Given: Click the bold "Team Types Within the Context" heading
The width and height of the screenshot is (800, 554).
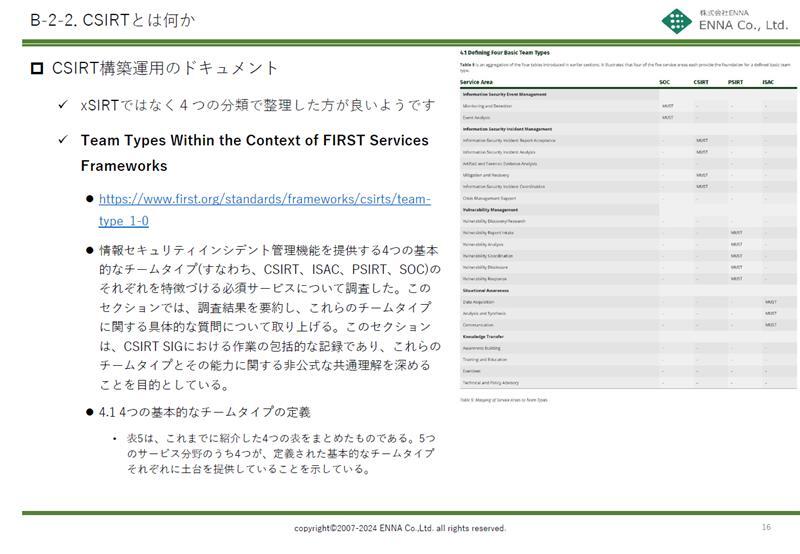Looking at the screenshot, I should tap(255, 153).
